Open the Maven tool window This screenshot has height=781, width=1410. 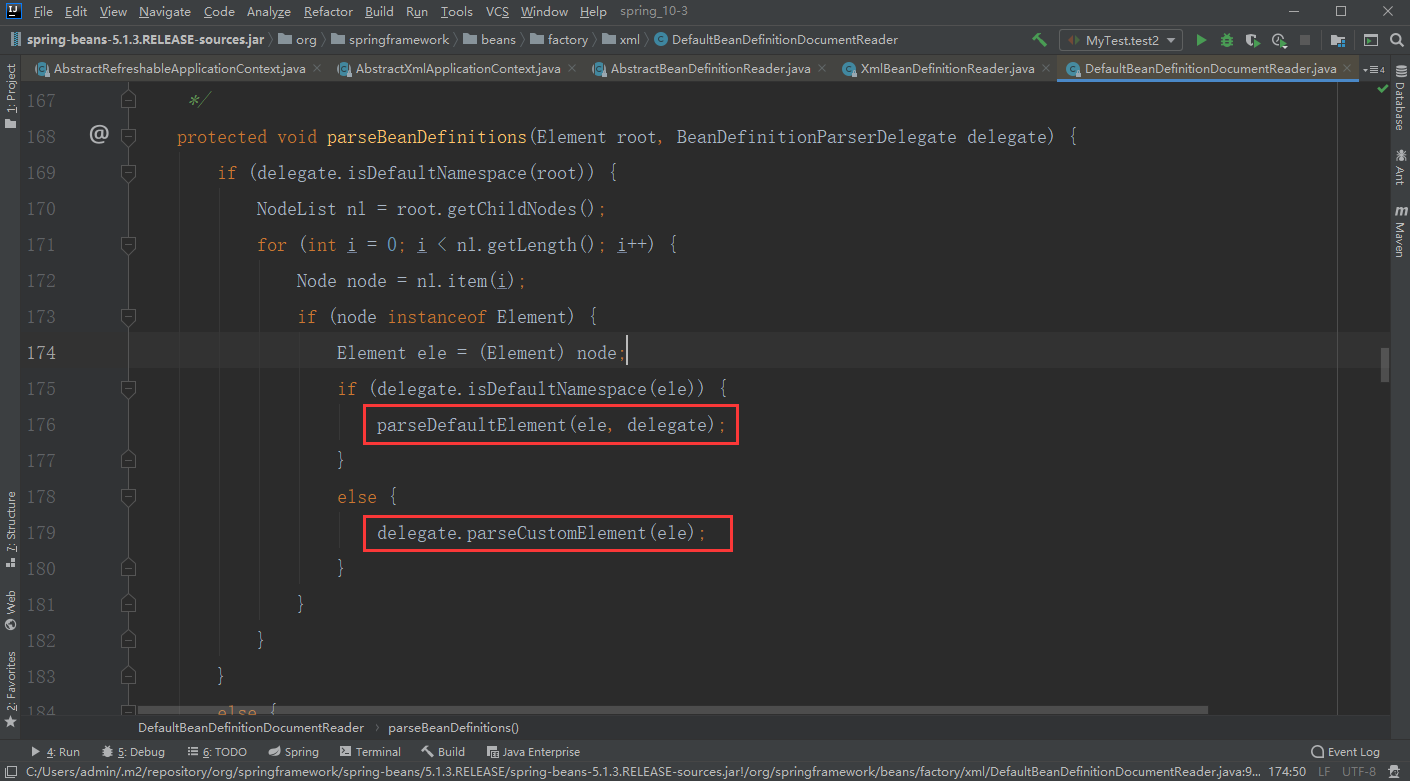1399,232
